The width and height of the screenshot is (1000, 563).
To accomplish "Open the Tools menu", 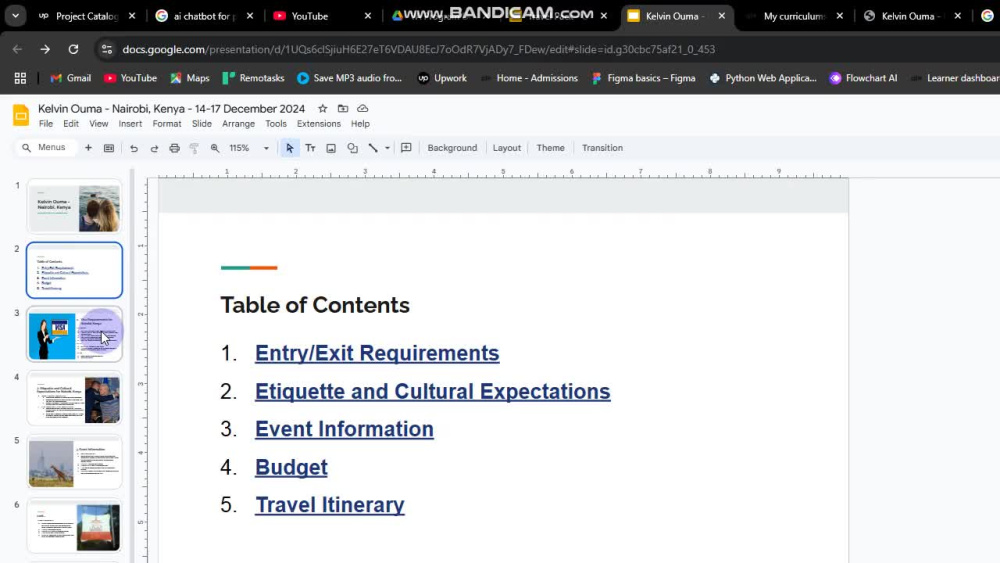I will point(276,124).
